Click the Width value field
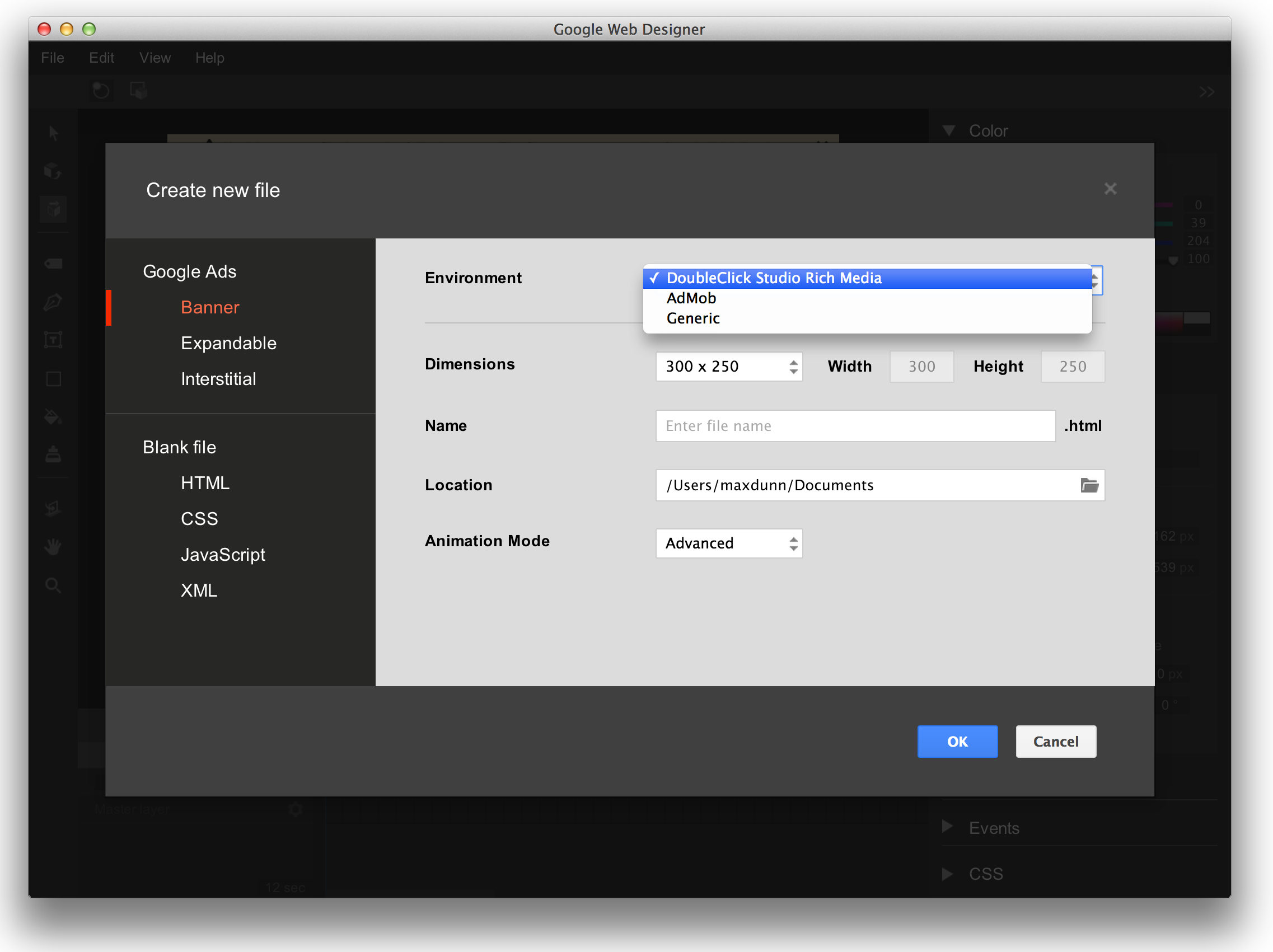The image size is (1273, 952). click(921, 367)
